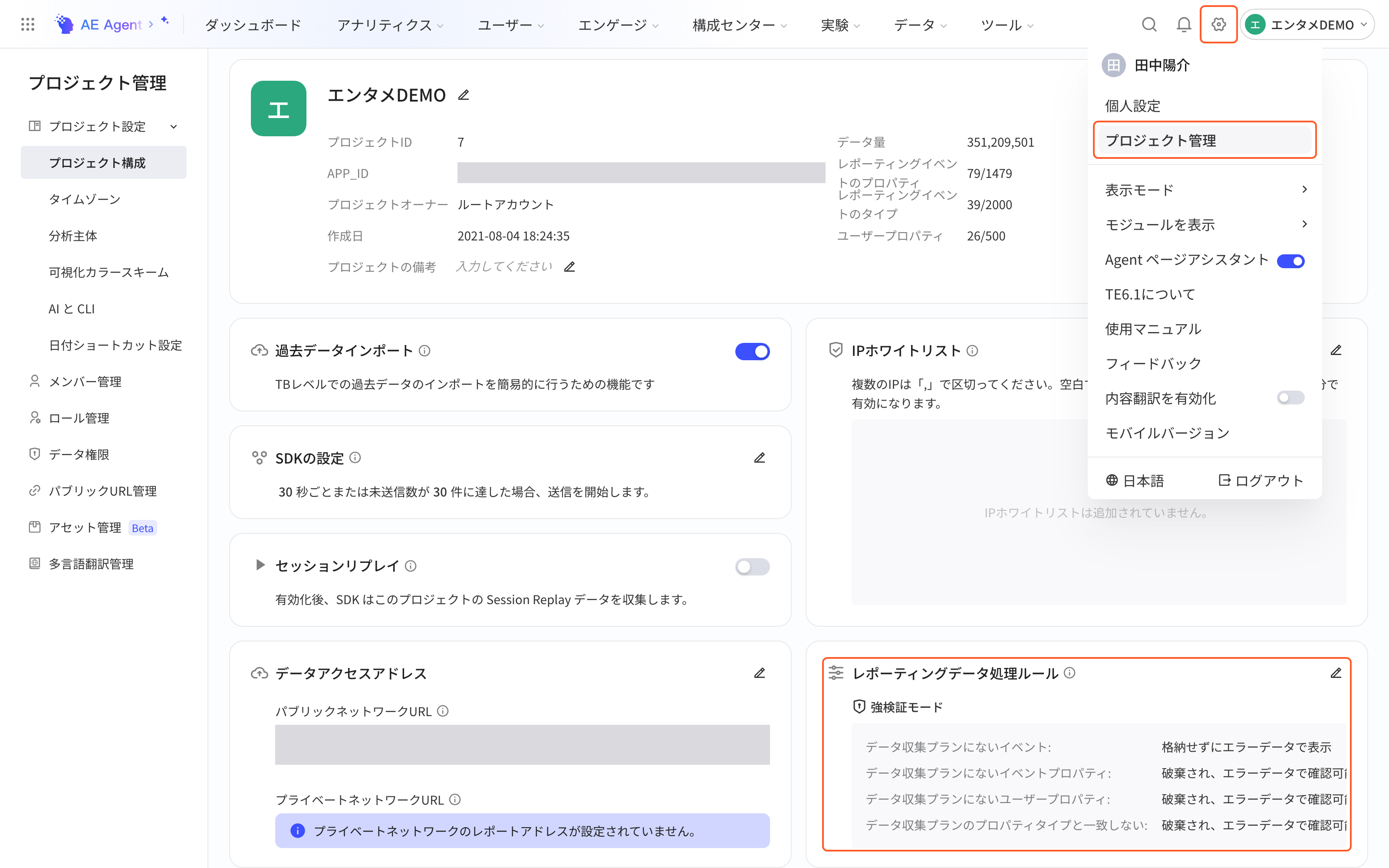Expand the アナリティクス nav dropdown
Screen dimensions: 1389x868
point(390,25)
